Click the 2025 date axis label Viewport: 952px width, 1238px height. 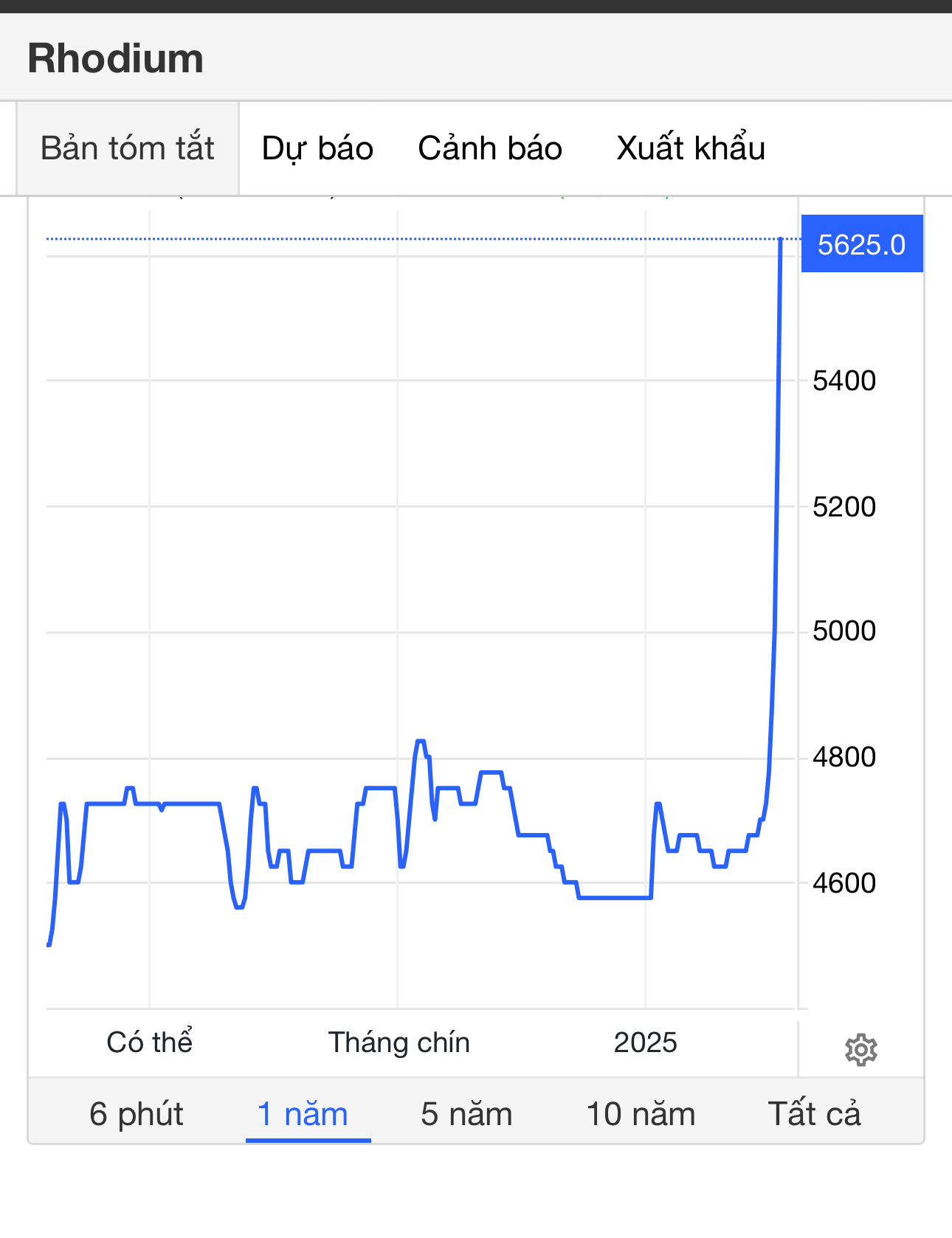(645, 1042)
